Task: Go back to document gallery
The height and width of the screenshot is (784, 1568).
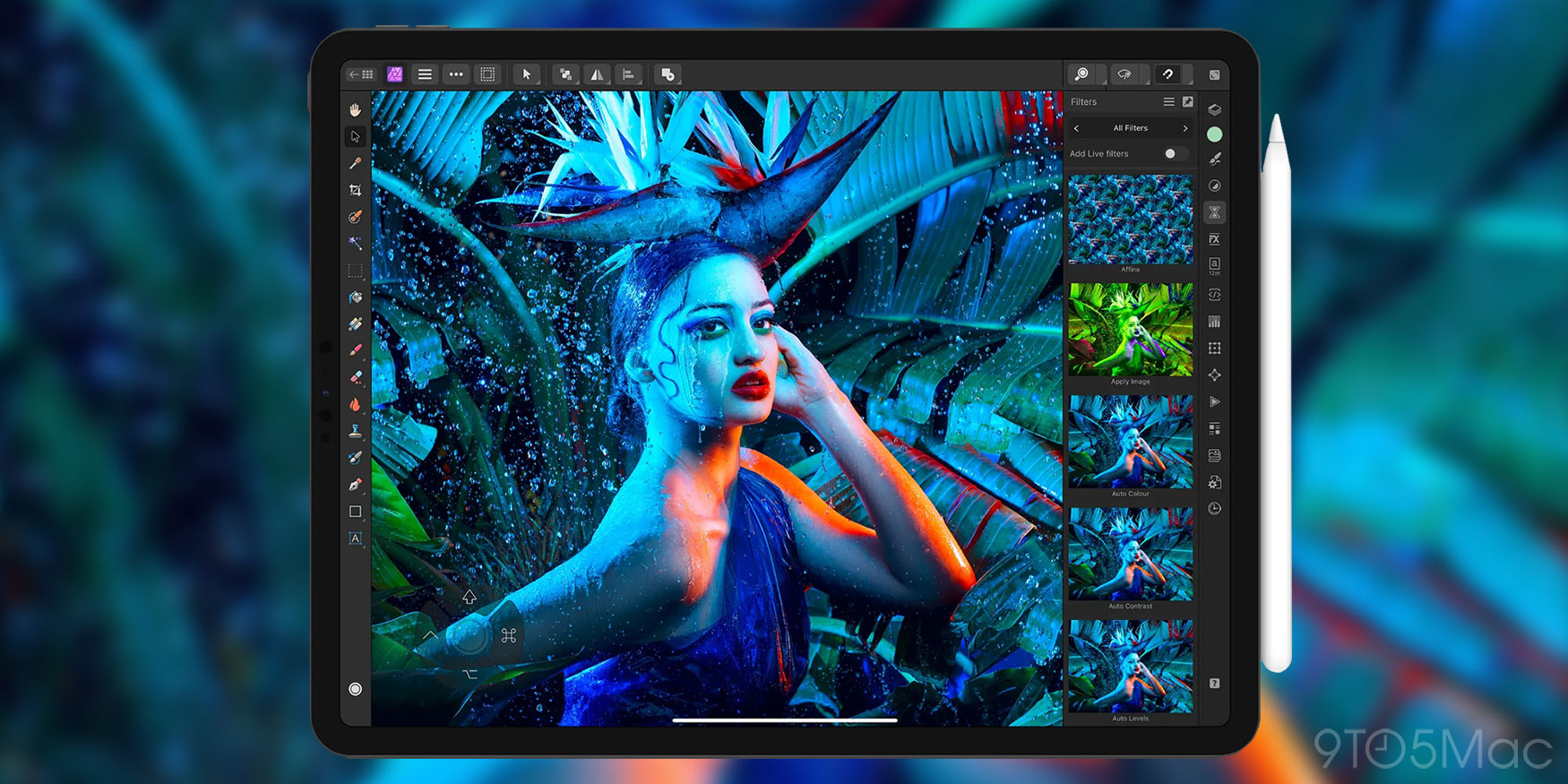Action: (361, 74)
